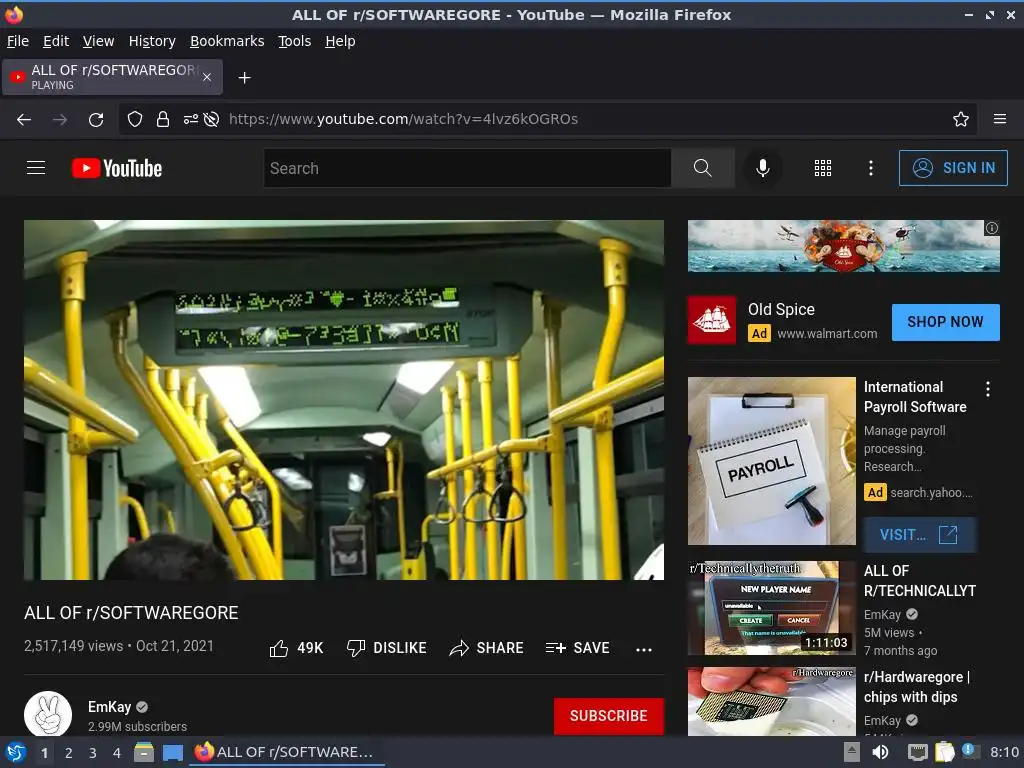Like the video with thumbs up
This screenshot has width=1024, height=768.
pyautogui.click(x=279, y=648)
